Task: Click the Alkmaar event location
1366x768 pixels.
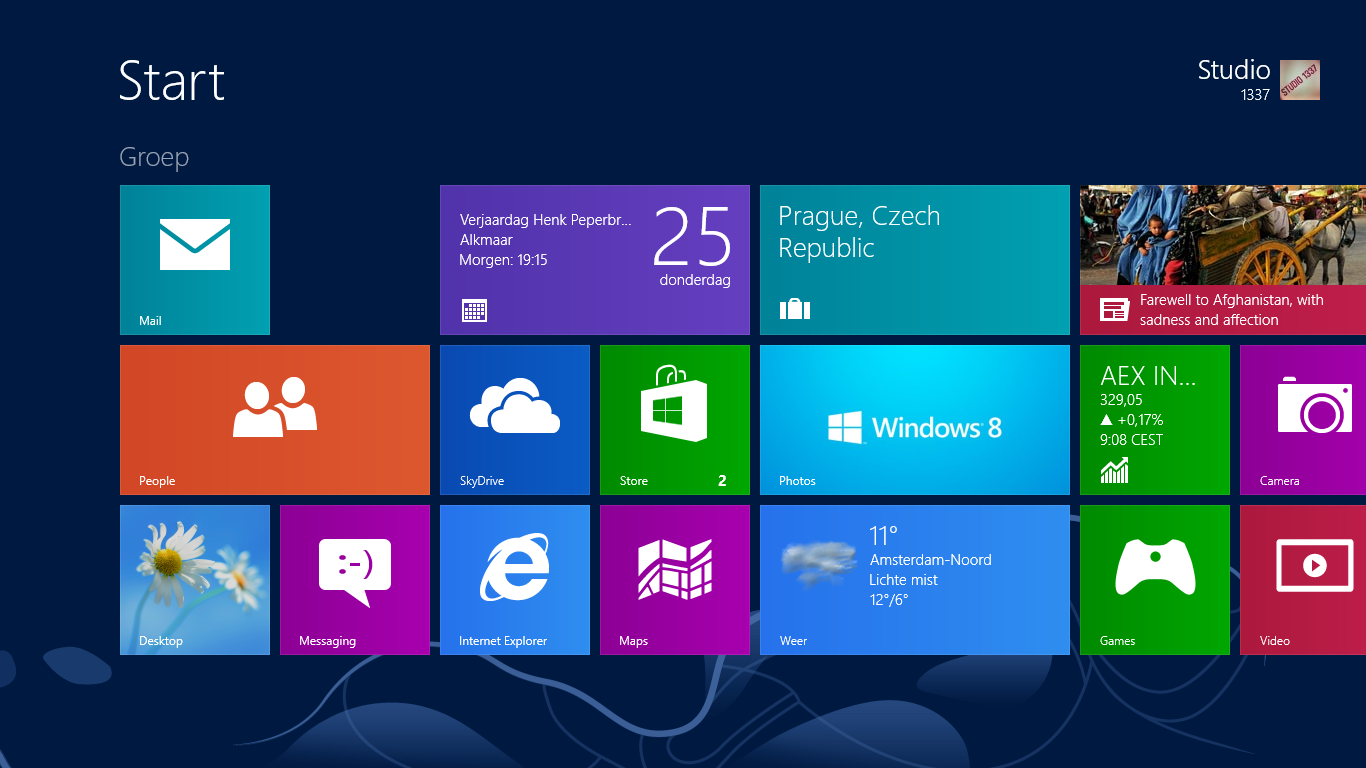Action: (x=486, y=240)
